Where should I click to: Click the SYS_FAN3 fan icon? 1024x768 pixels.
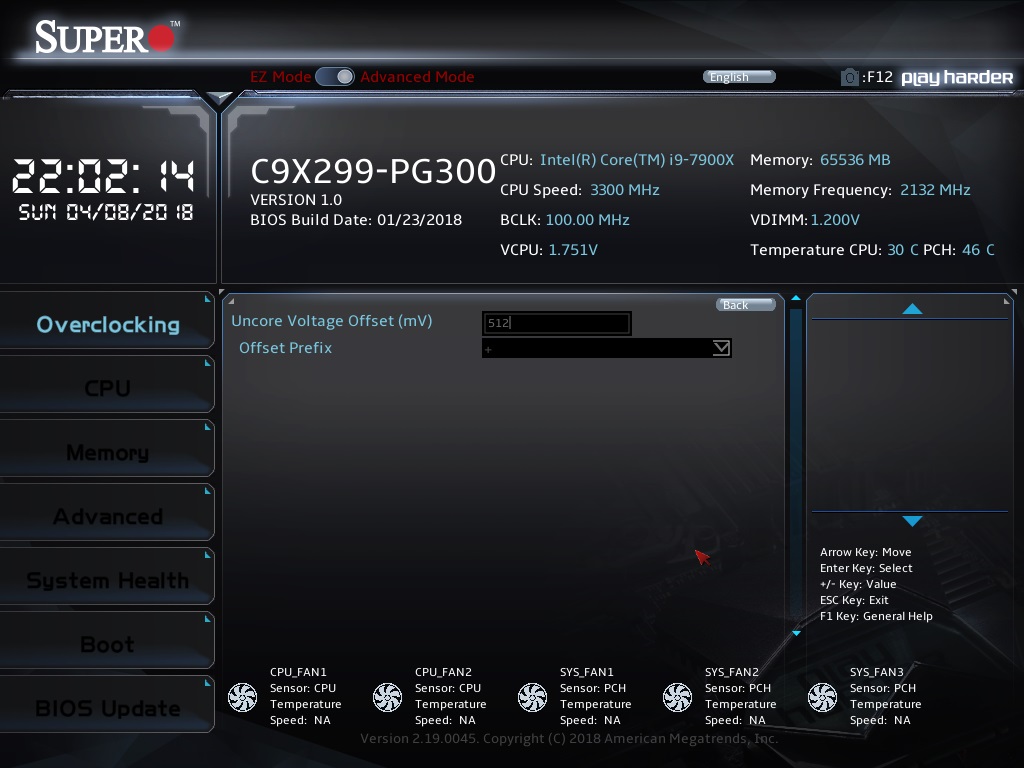point(822,697)
